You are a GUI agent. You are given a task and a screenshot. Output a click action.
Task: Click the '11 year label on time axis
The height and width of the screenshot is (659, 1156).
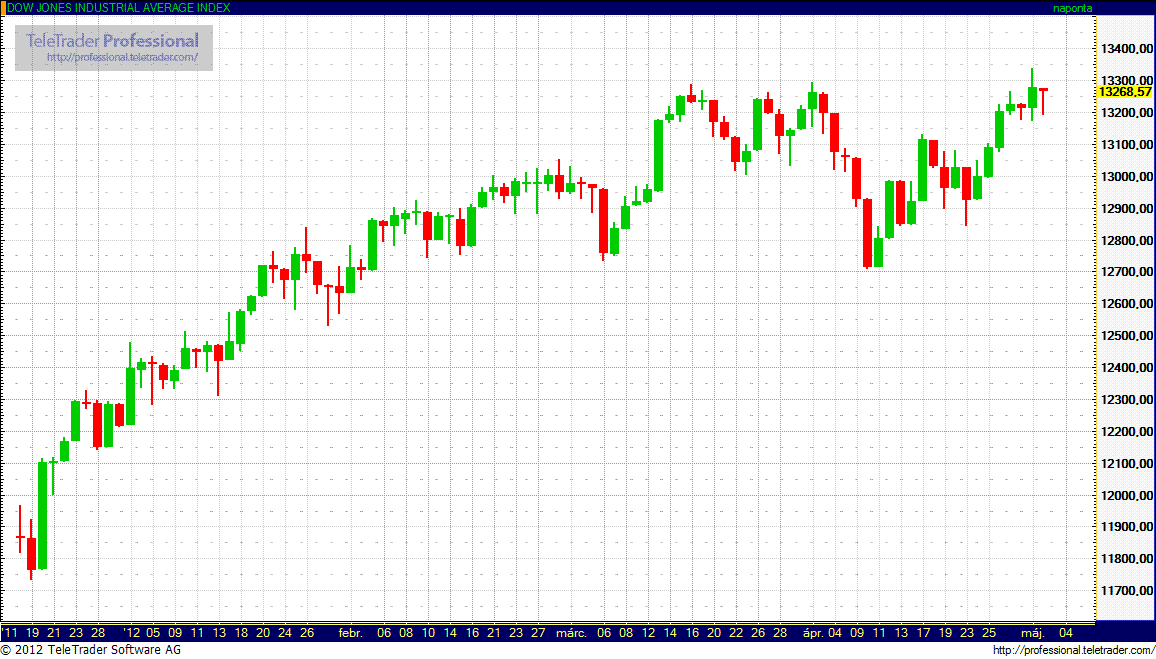[x=10, y=632]
